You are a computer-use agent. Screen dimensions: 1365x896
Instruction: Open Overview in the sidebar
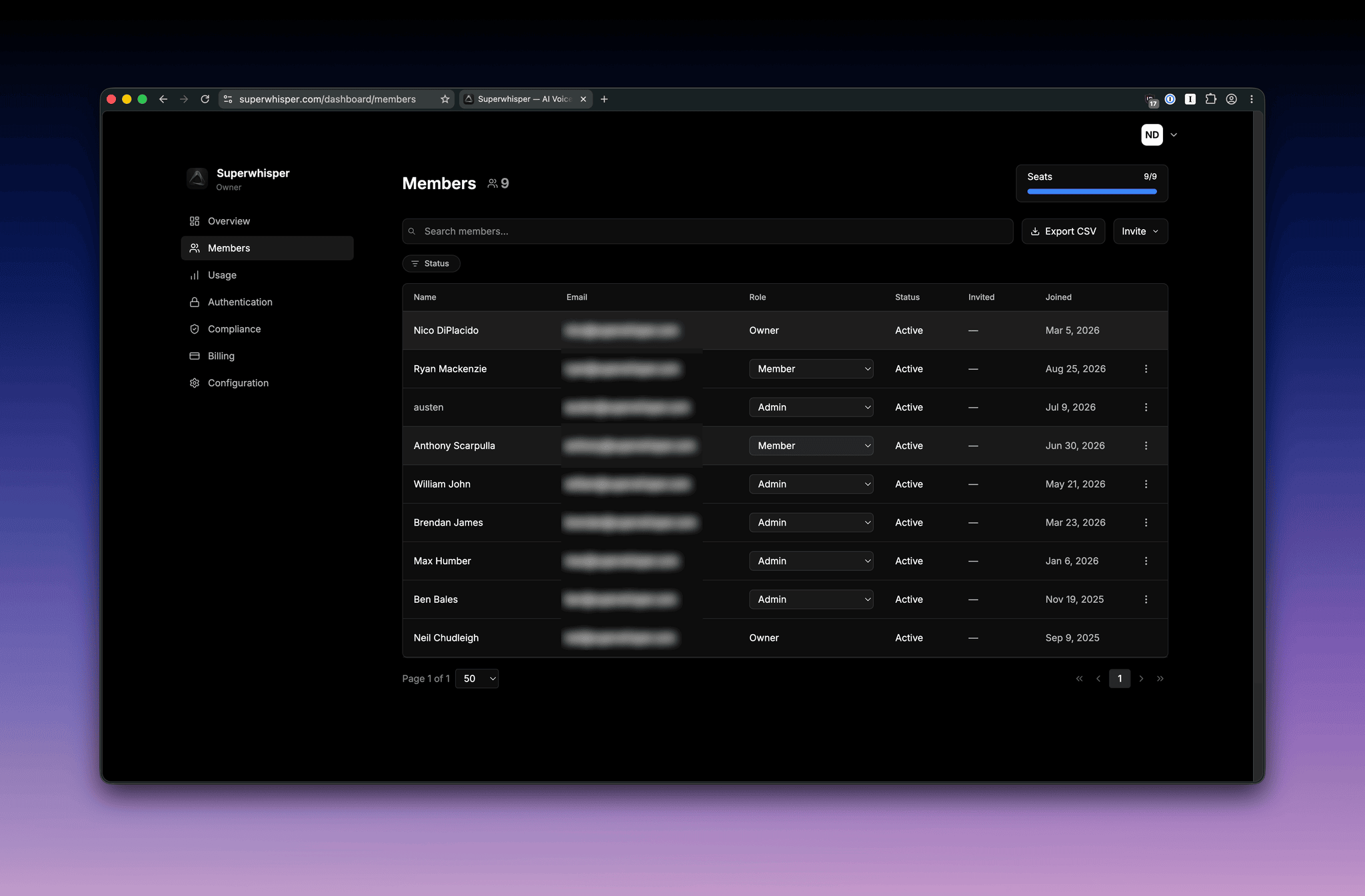267,221
